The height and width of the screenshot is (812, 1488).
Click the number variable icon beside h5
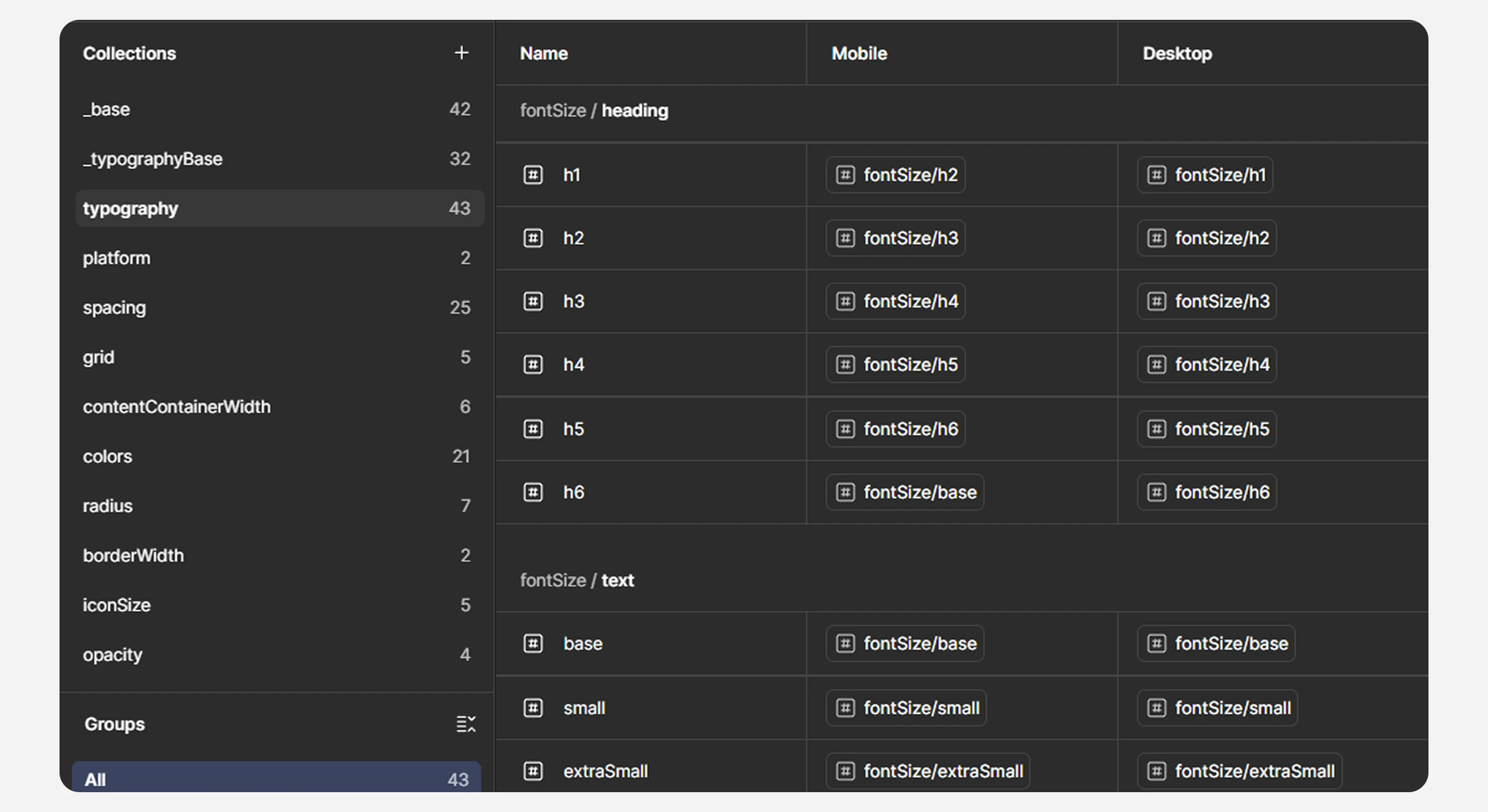[x=533, y=429]
